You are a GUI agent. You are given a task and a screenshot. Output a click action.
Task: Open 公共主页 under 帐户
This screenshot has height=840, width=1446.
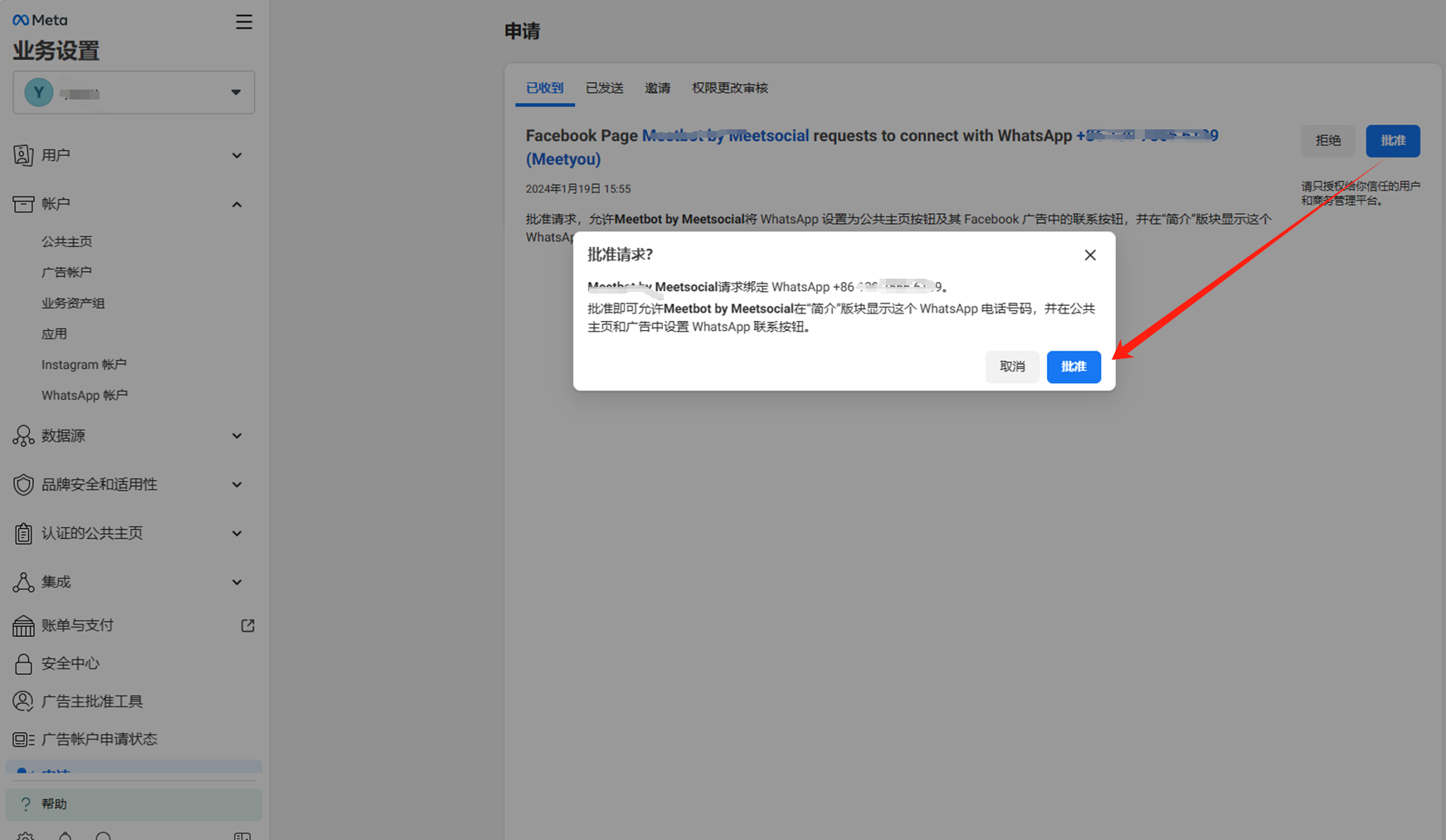coord(67,241)
